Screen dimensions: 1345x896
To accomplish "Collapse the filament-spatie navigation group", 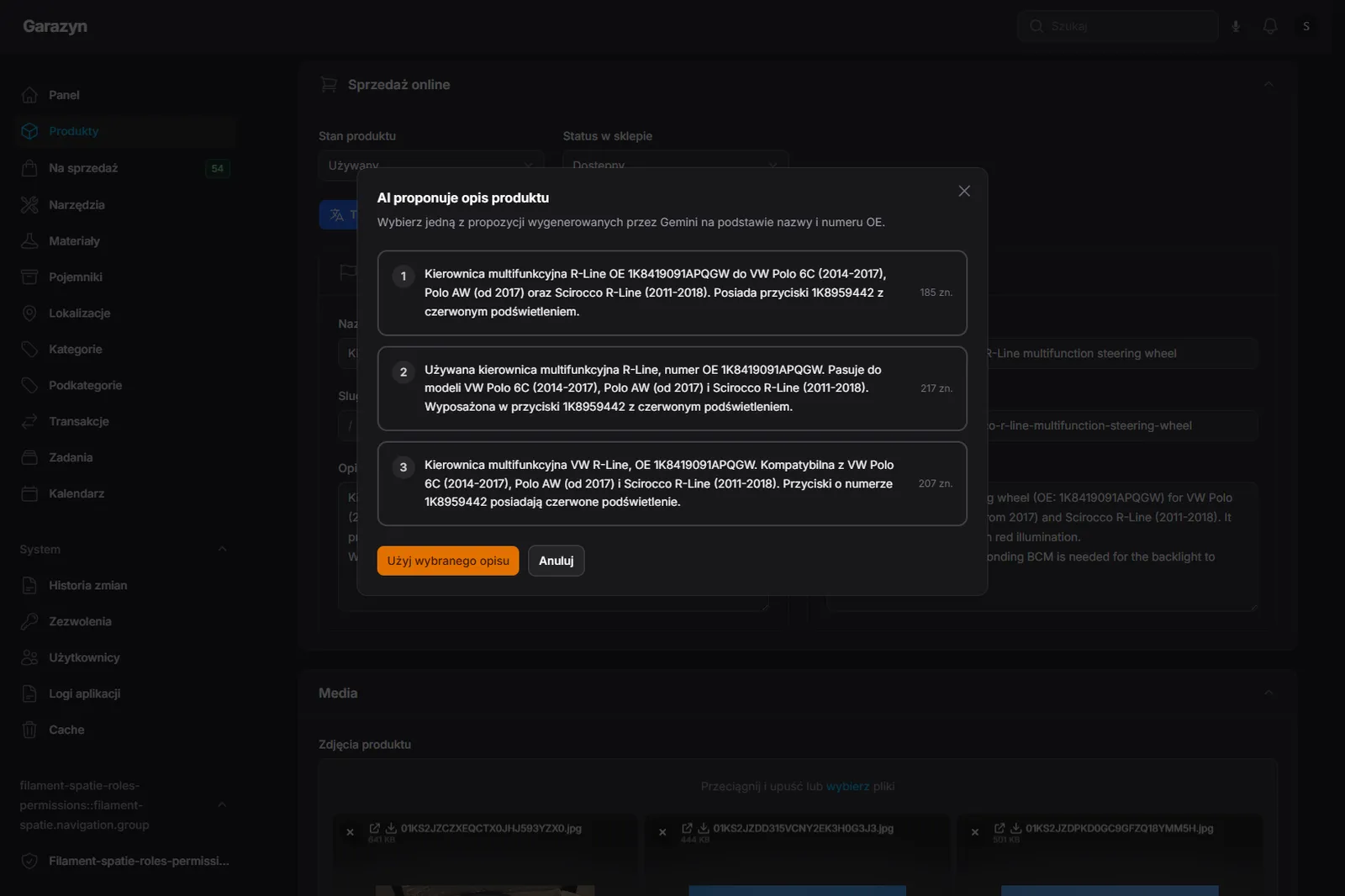I will pyautogui.click(x=222, y=804).
